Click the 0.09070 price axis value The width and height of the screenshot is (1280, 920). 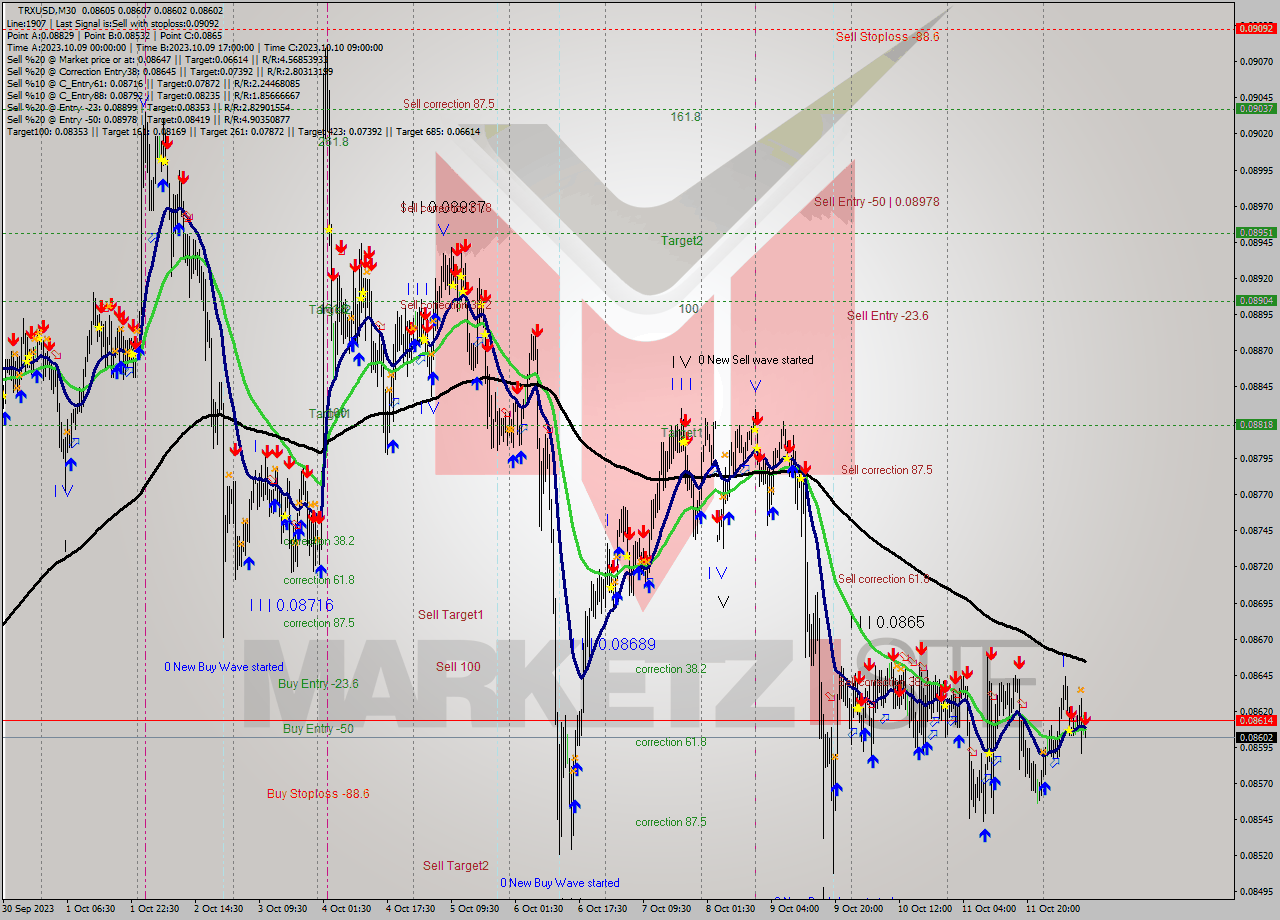pyautogui.click(x=1258, y=61)
